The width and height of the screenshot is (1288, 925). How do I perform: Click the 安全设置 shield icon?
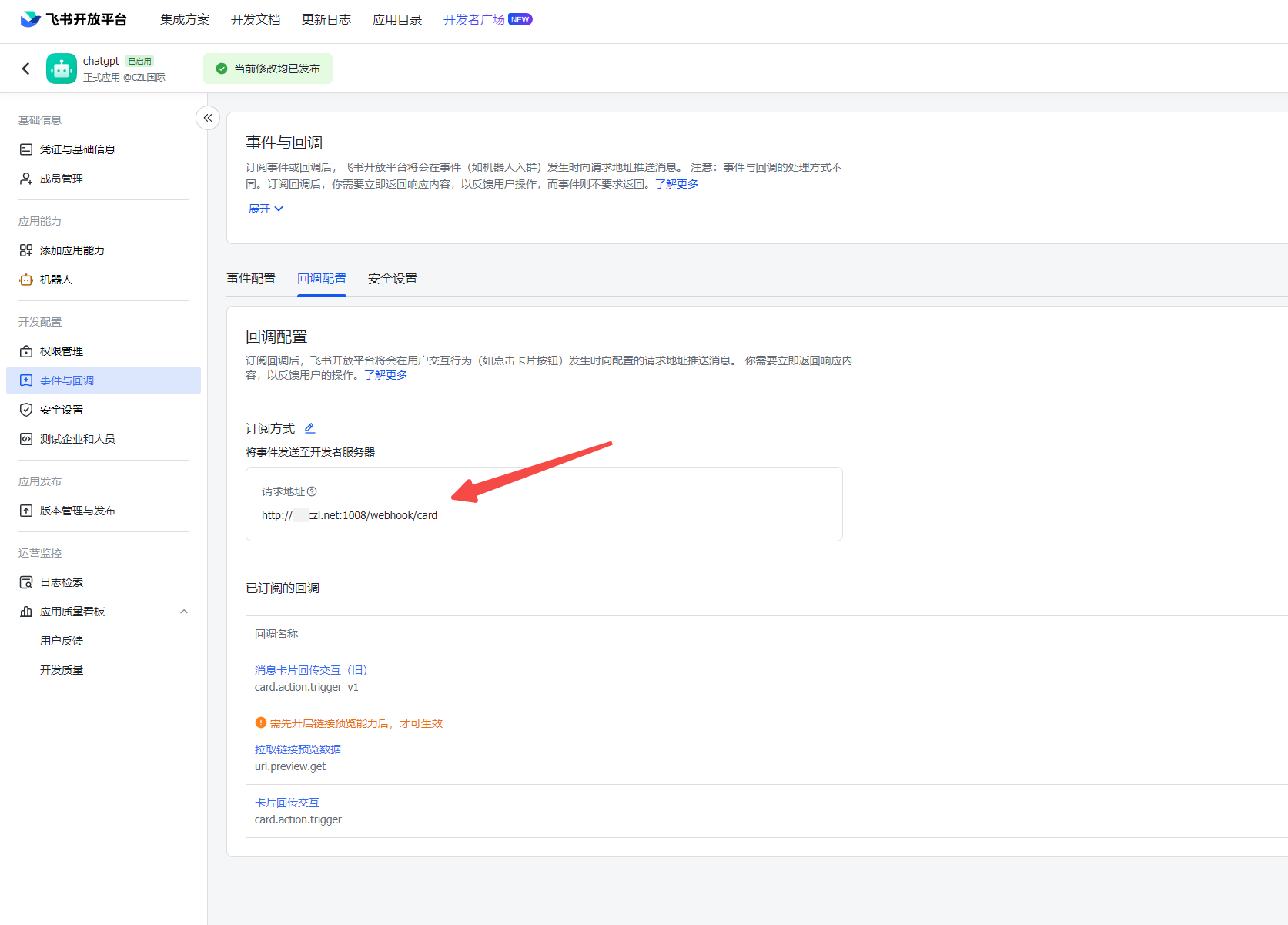click(26, 410)
